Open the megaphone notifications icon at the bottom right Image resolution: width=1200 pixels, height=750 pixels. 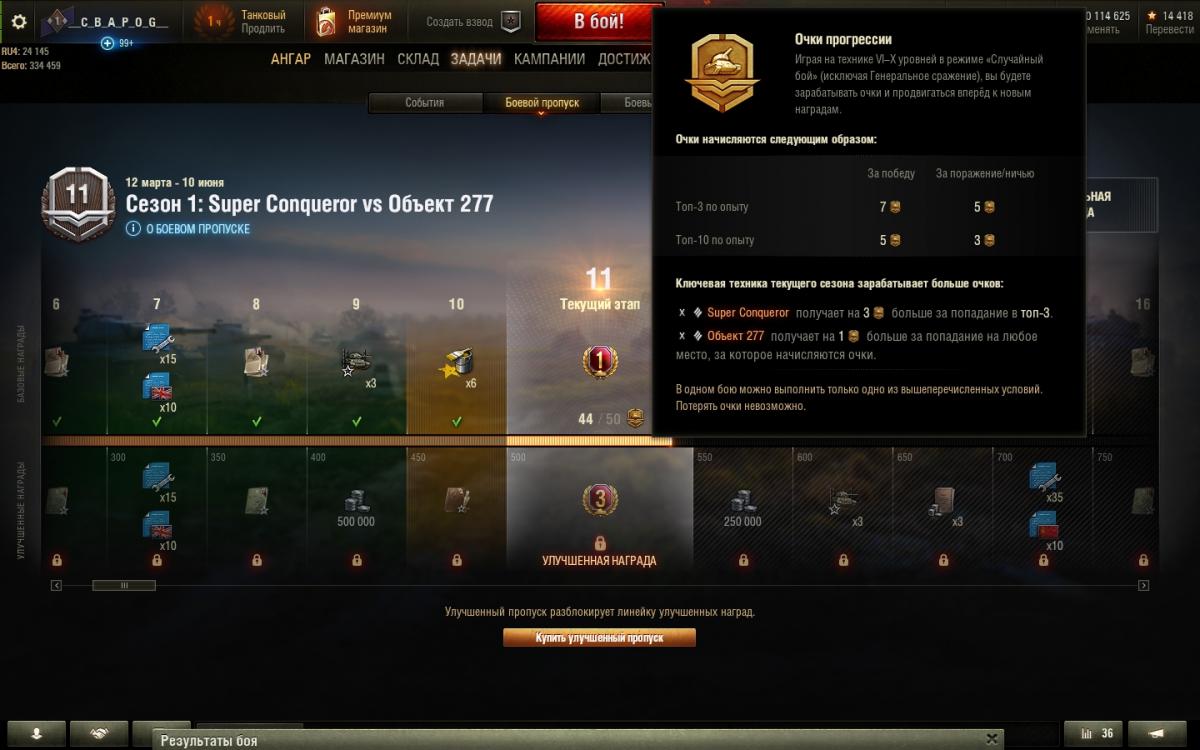click(1159, 733)
